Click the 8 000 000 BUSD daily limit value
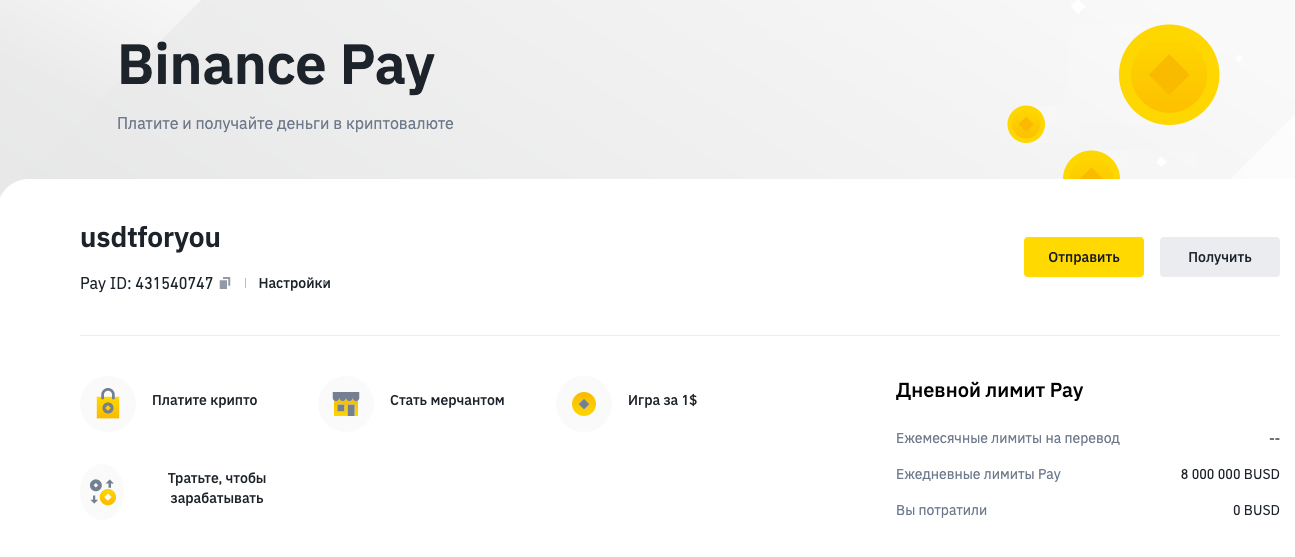This screenshot has height=557, width=1295. [x=1229, y=474]
